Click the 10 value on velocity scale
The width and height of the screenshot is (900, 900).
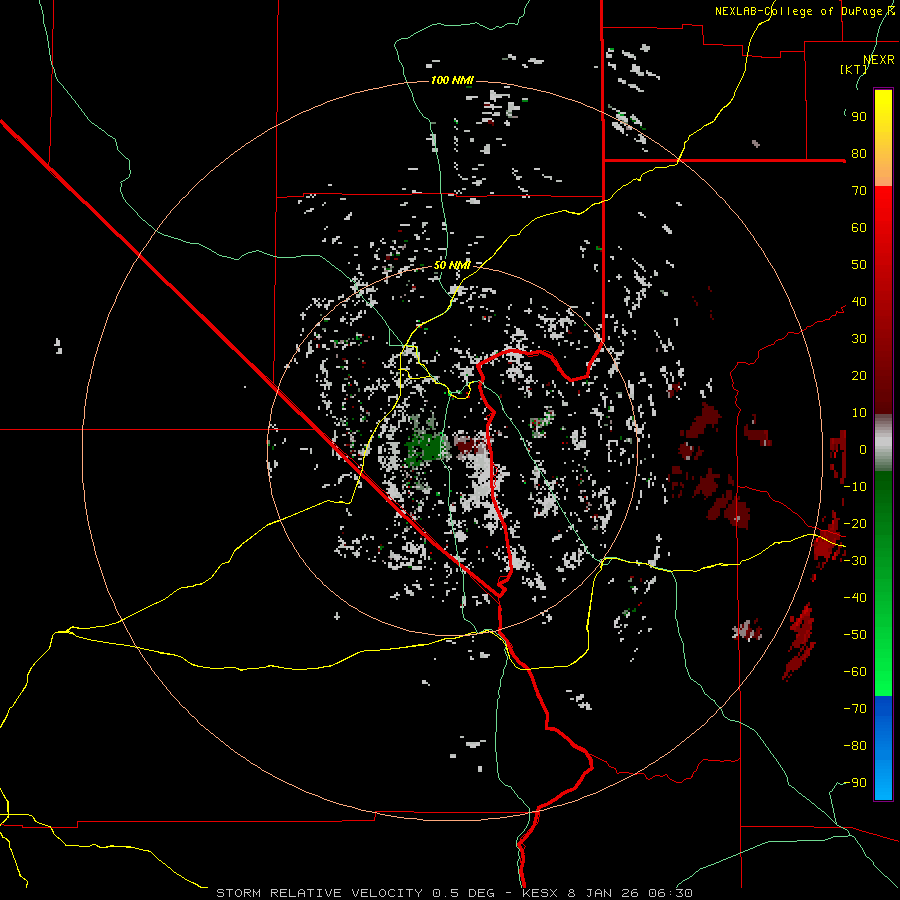859,413
